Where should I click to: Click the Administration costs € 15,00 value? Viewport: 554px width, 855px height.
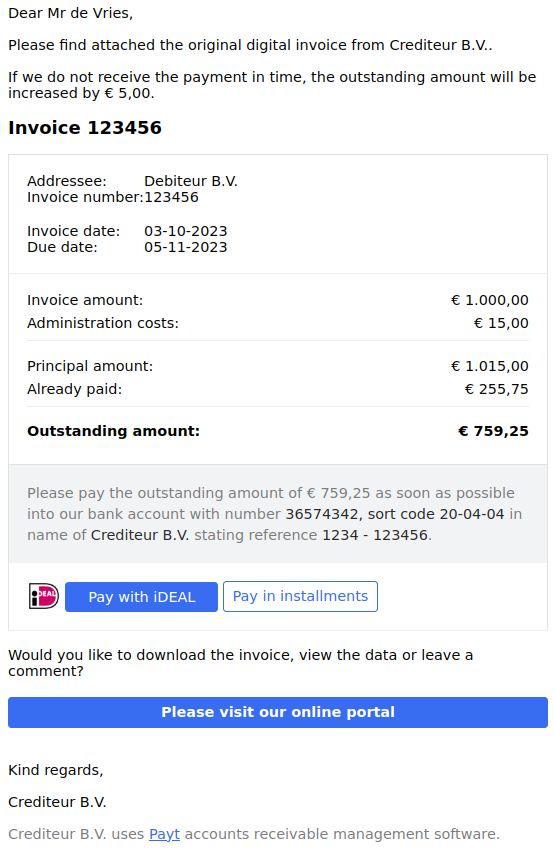tap(501, 323)
